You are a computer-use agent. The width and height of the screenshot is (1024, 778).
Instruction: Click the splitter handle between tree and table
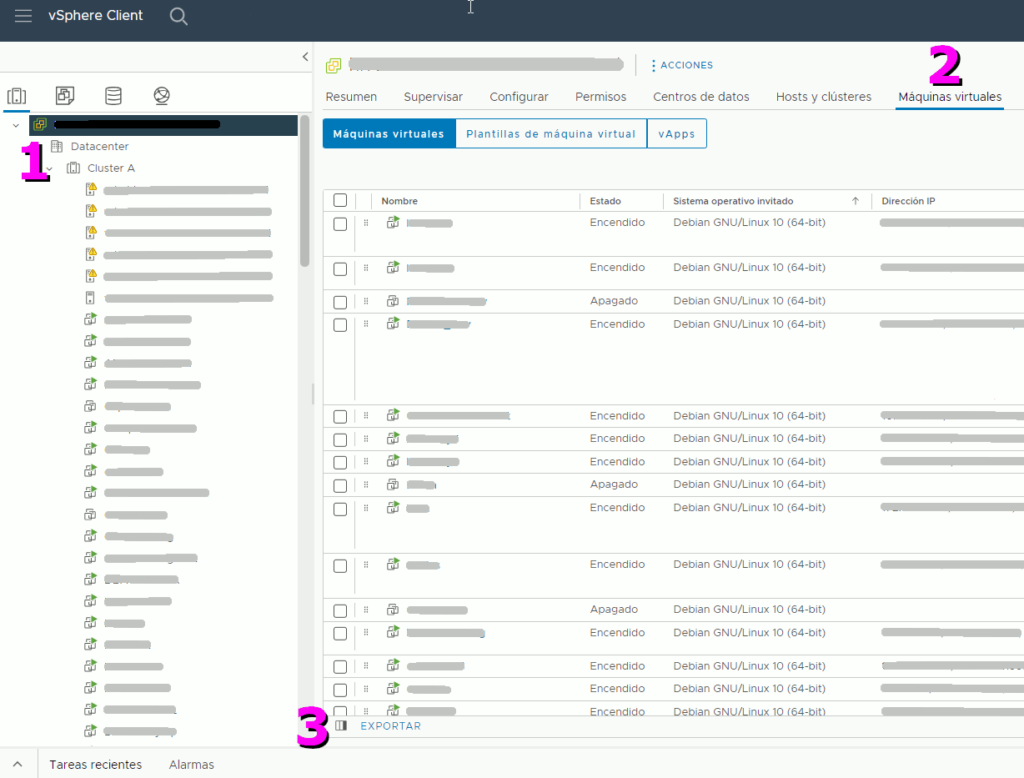(x=313, y=394)
